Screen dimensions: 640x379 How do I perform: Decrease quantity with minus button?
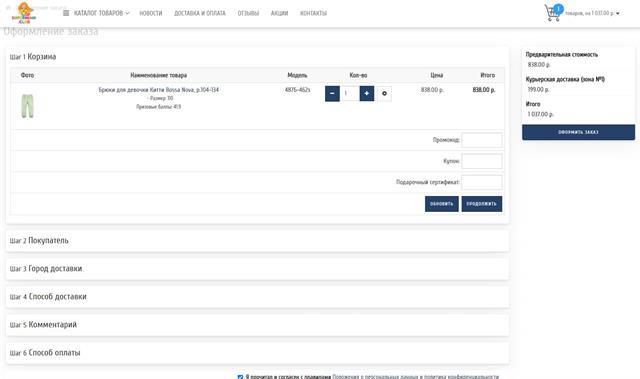332,93
